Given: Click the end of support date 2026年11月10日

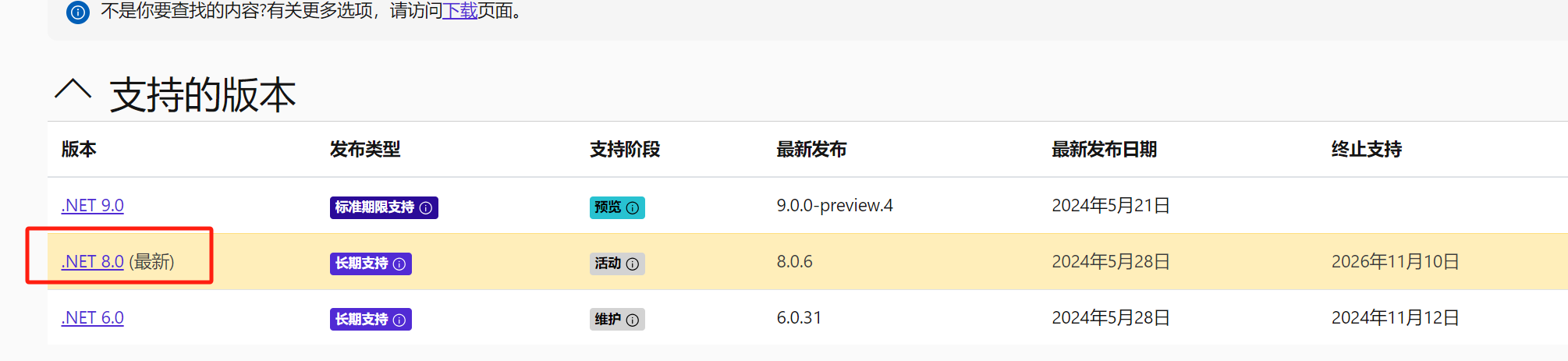Looking at the screenshot, I should 1396,262.
